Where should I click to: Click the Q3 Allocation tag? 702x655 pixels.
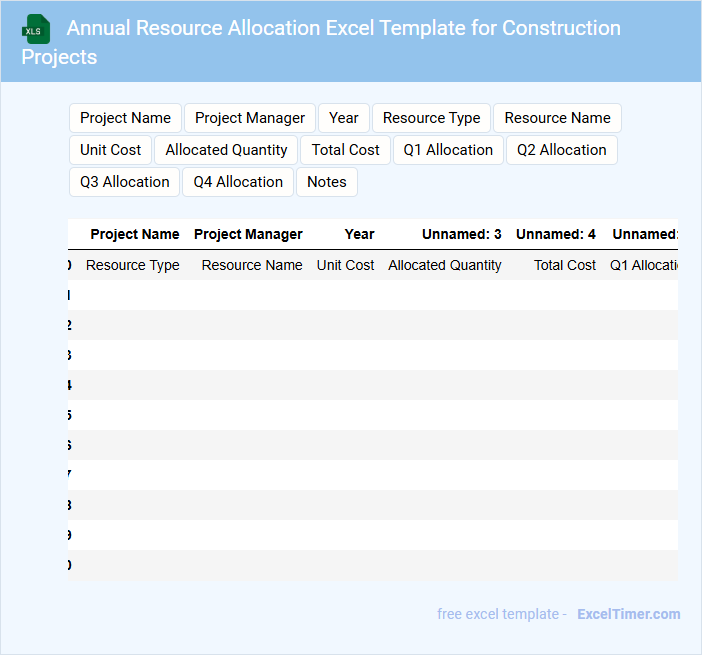point(125,182)
